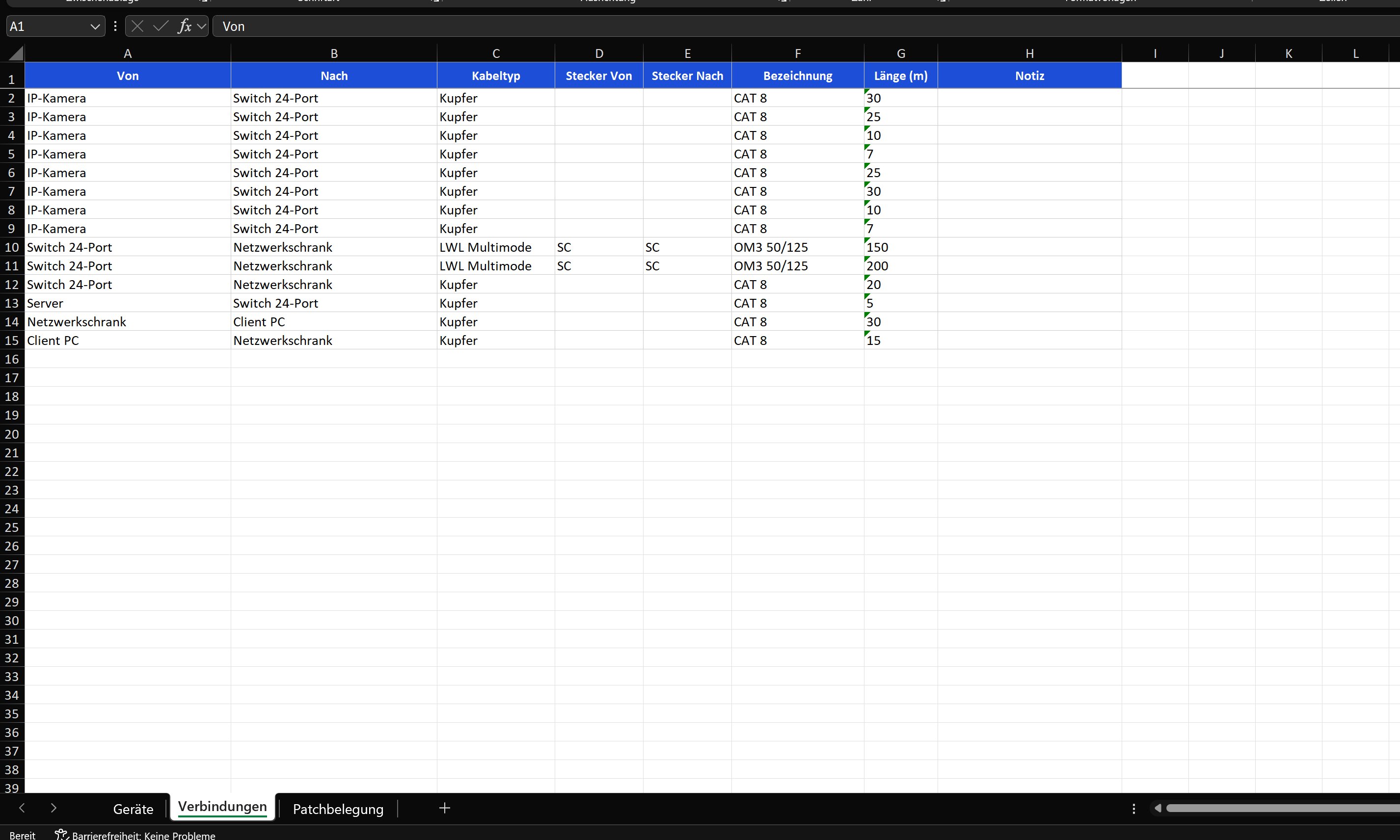
Task: Select the length value 20 cell
Action: coord(901,285)
